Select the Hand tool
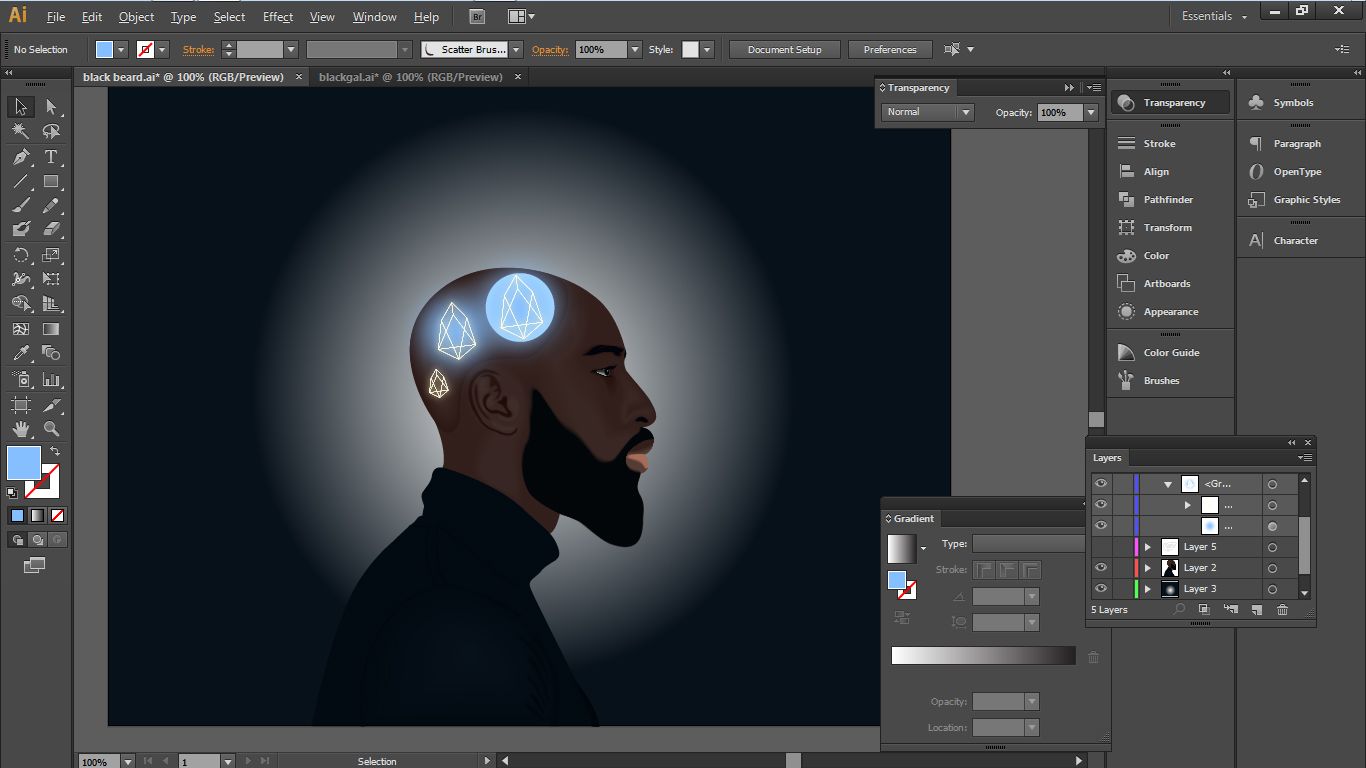Image resolution: width=1366 pixels, height=768 pixels. pos(21,429)
